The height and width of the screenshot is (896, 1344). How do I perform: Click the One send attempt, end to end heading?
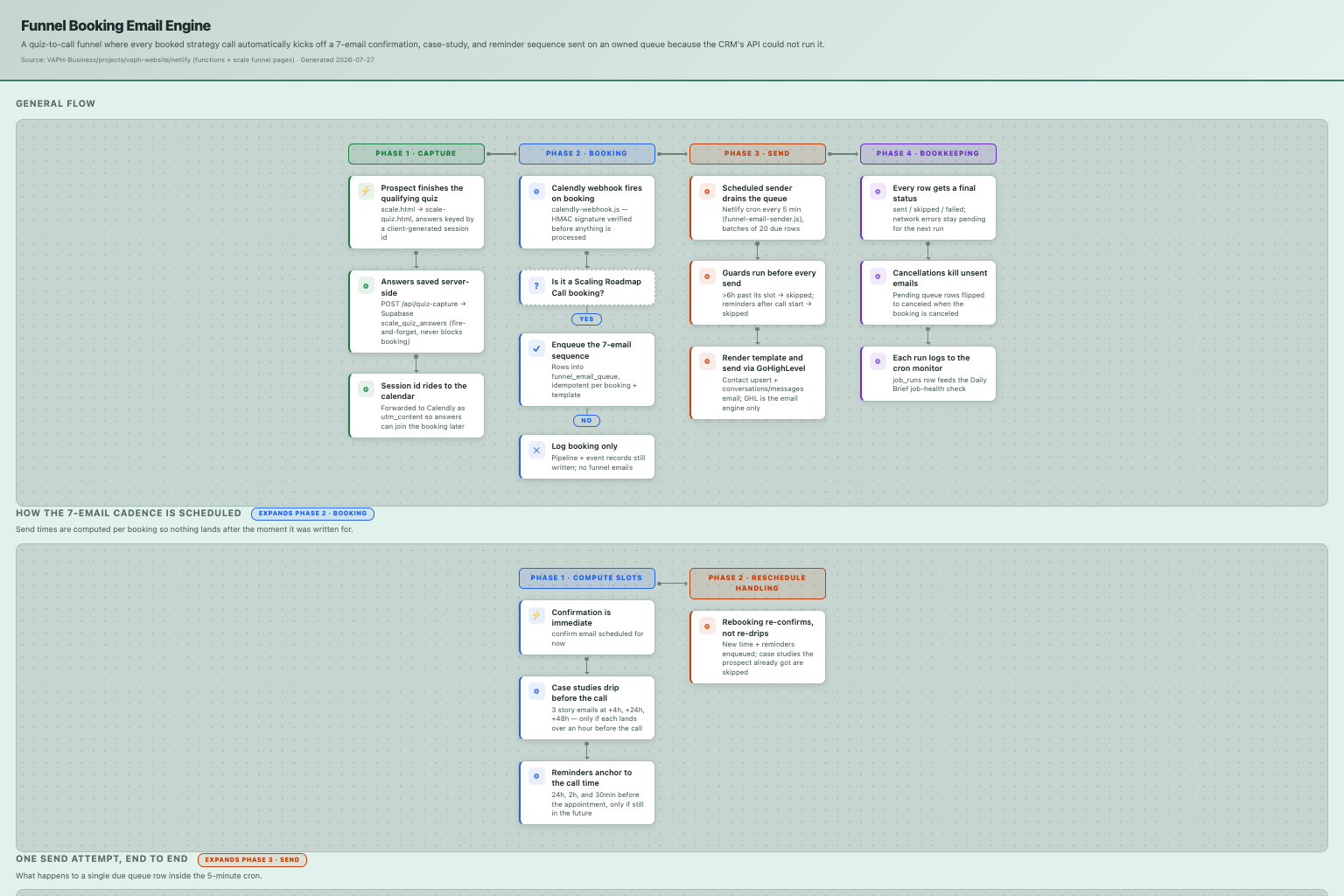click(x=101, y=859)
